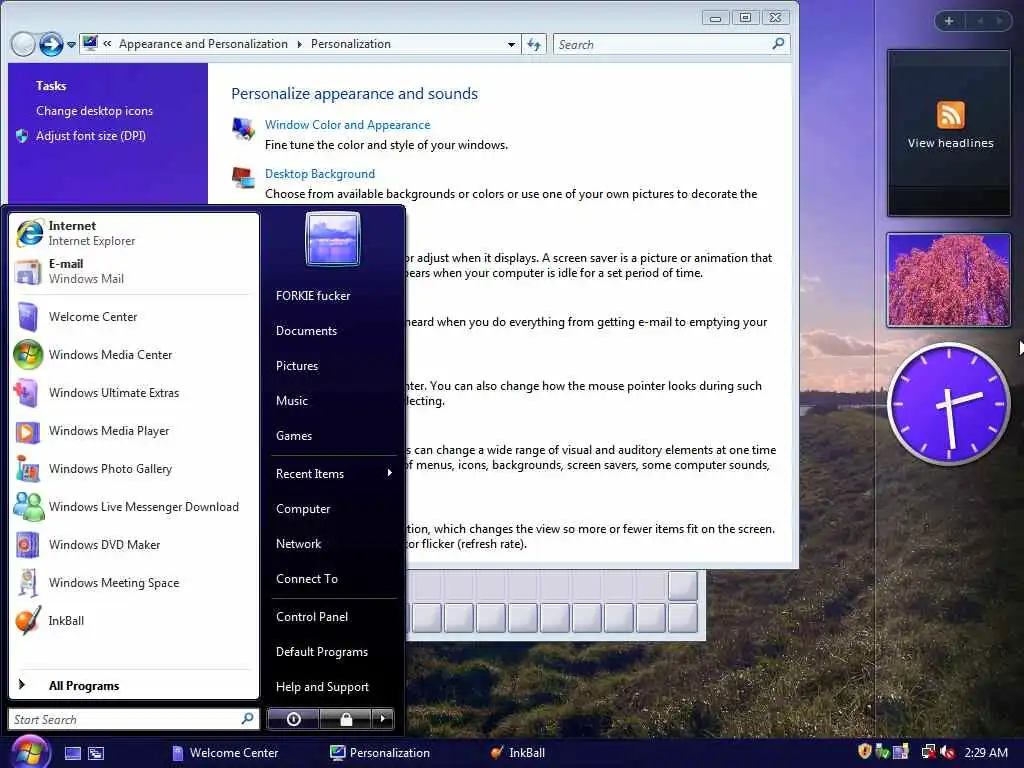The image size is (1024, 768).
Task: Launch Windows Media Player icon
Action: click(x=27, y=431)
